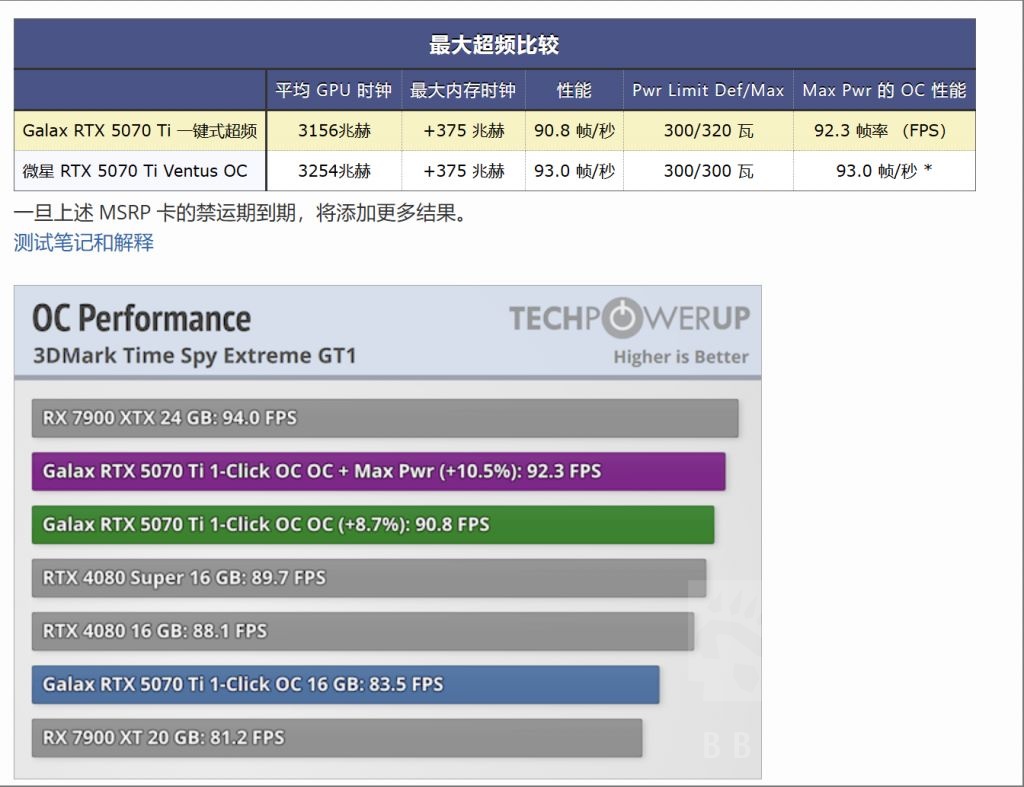The height and width of the screenshot is (787, 1024).
Task: Click the Pwr Limit Def/Max column header
Action: pos(708,88)
